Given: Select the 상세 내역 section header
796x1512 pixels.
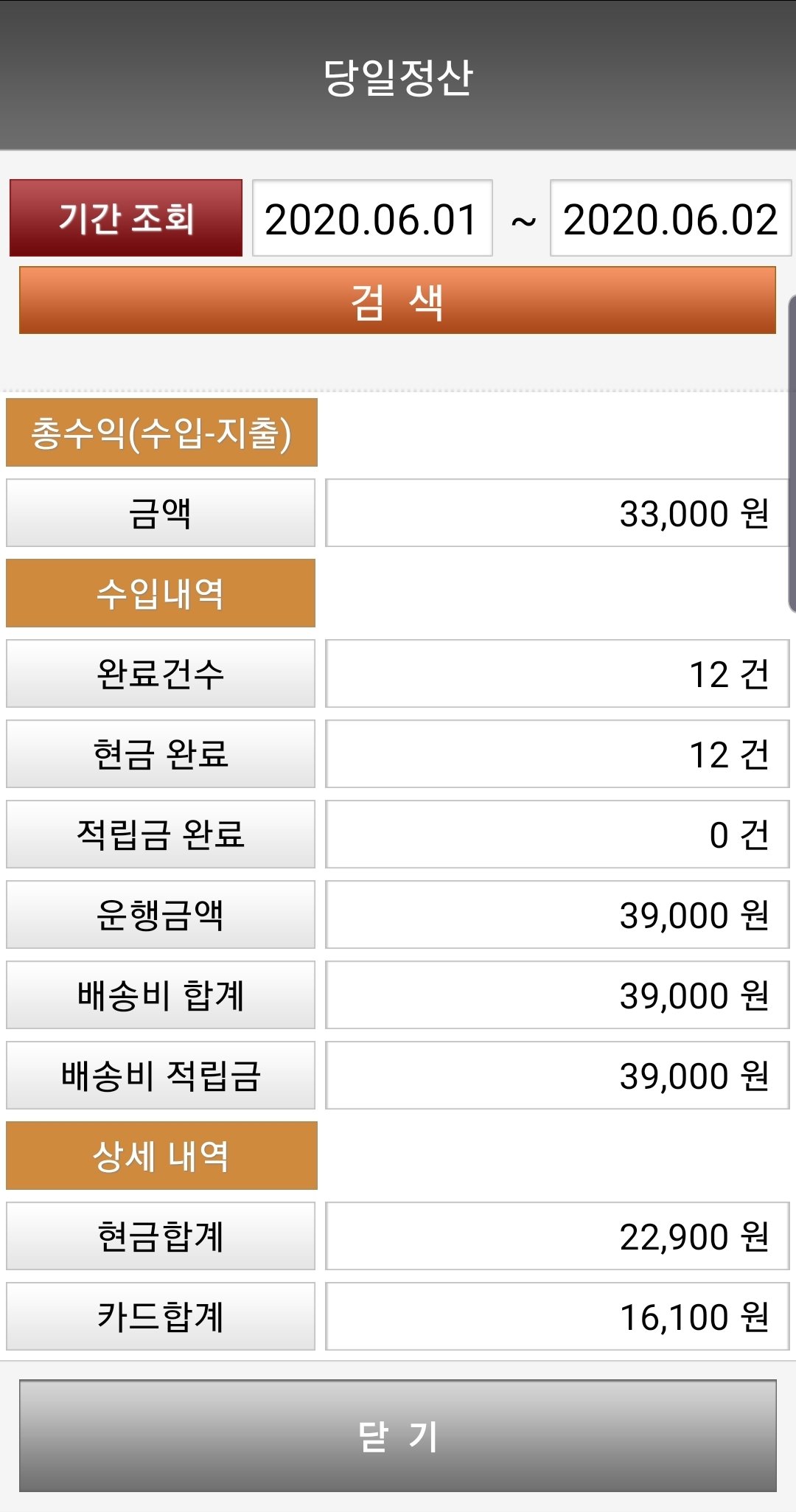Looking at the screenshot, I should tap(161, 1156).
